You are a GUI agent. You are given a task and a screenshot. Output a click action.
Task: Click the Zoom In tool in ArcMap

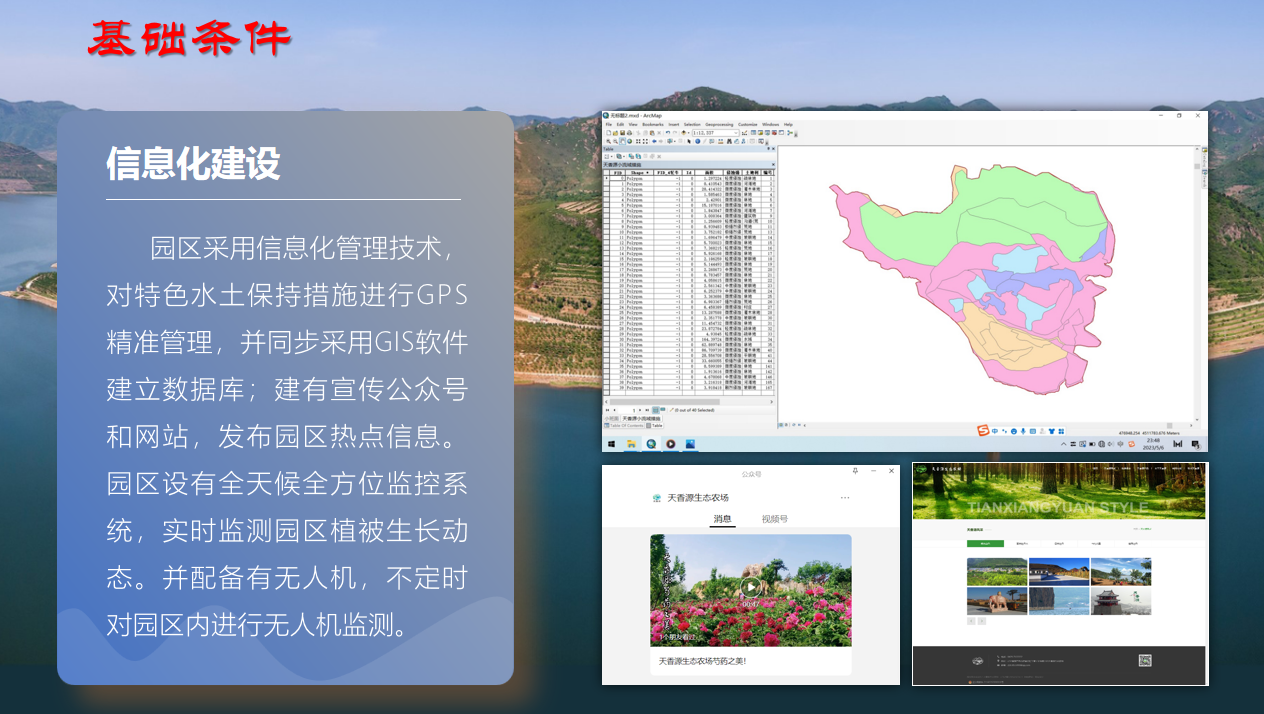608,141
